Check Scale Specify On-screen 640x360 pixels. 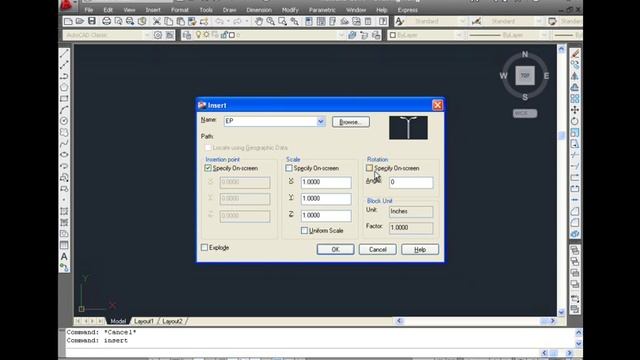(289, 168)
